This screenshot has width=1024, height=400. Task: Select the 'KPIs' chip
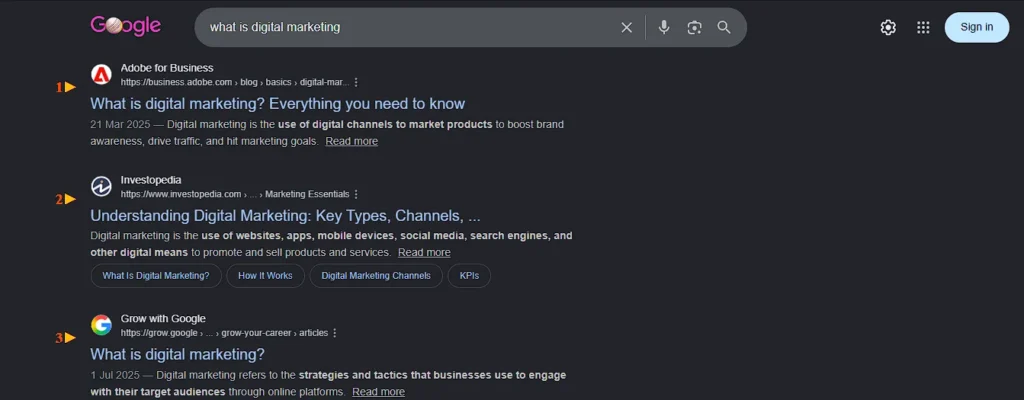pos(469,276)
